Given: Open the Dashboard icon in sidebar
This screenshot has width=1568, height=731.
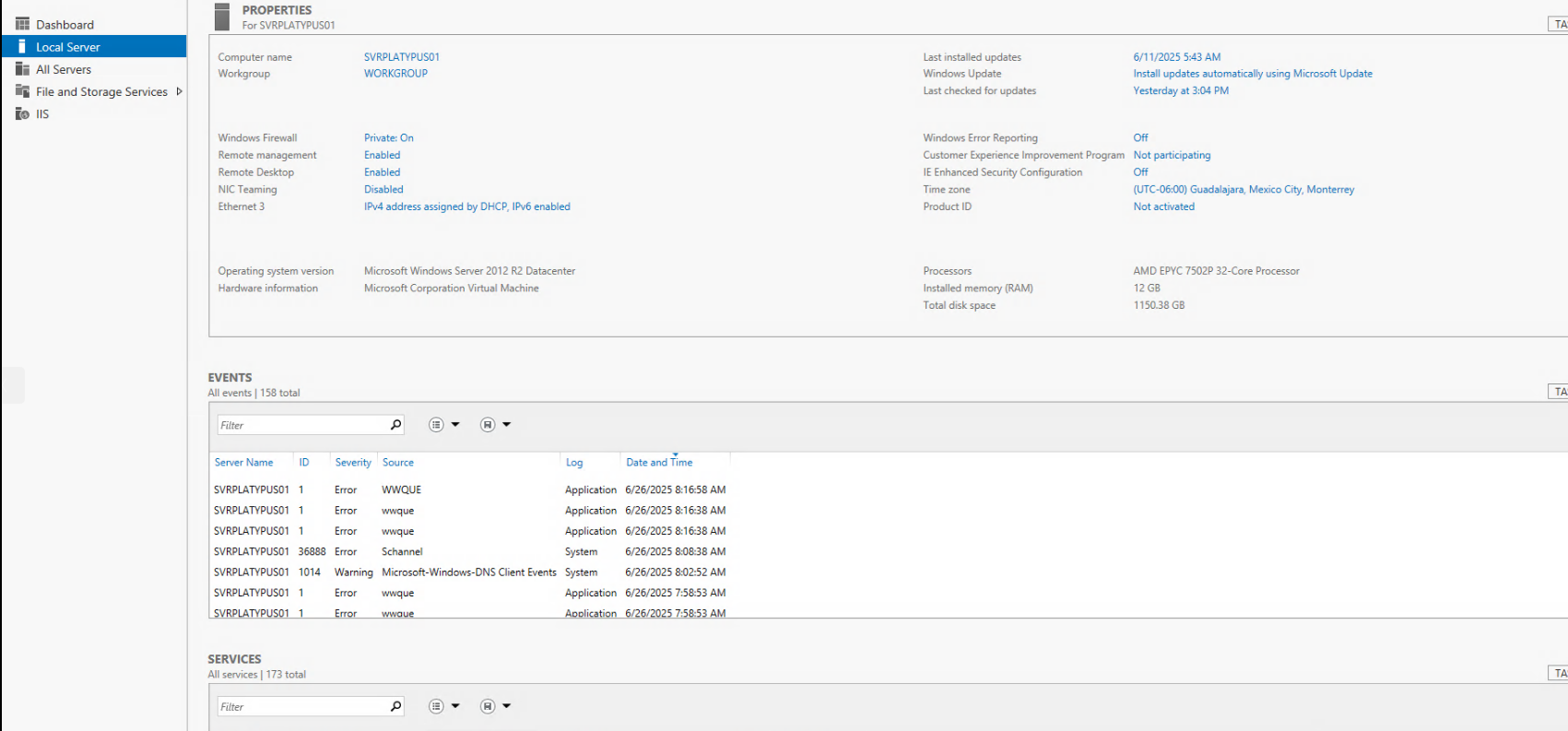Looking at the screenshot, I should pos(22,24).
